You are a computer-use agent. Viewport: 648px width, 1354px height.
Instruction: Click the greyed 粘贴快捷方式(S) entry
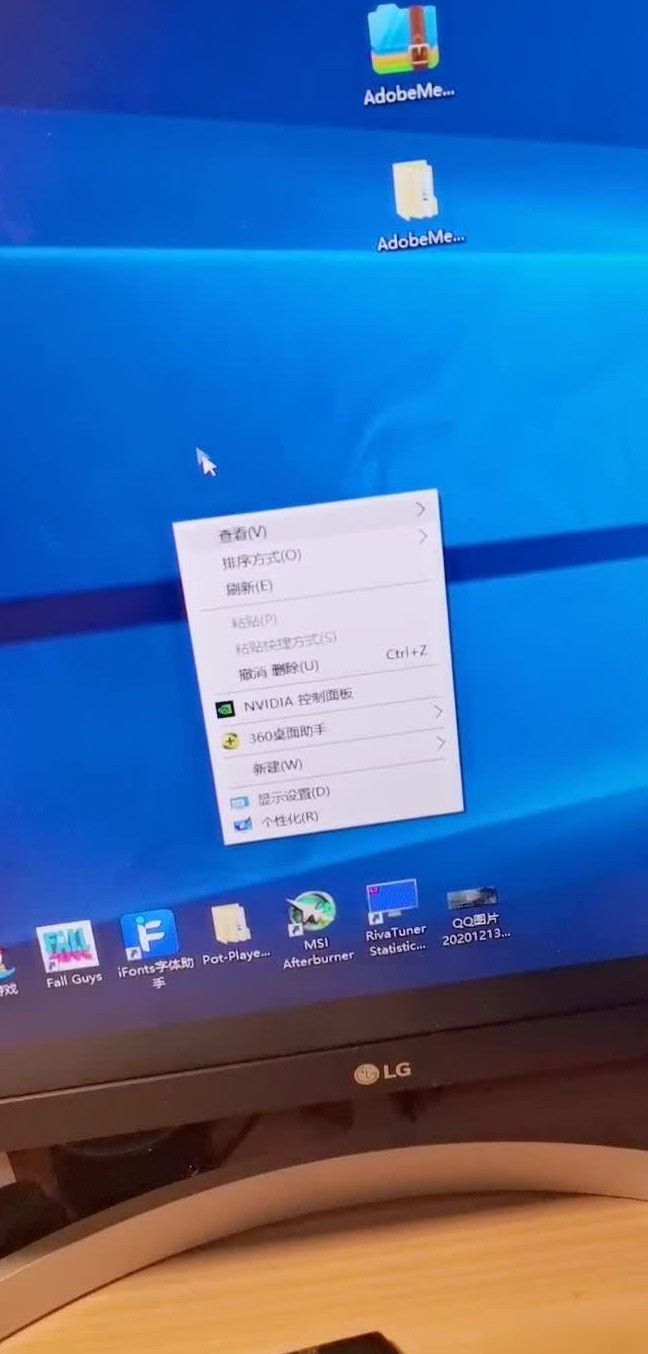coord(286,641)
